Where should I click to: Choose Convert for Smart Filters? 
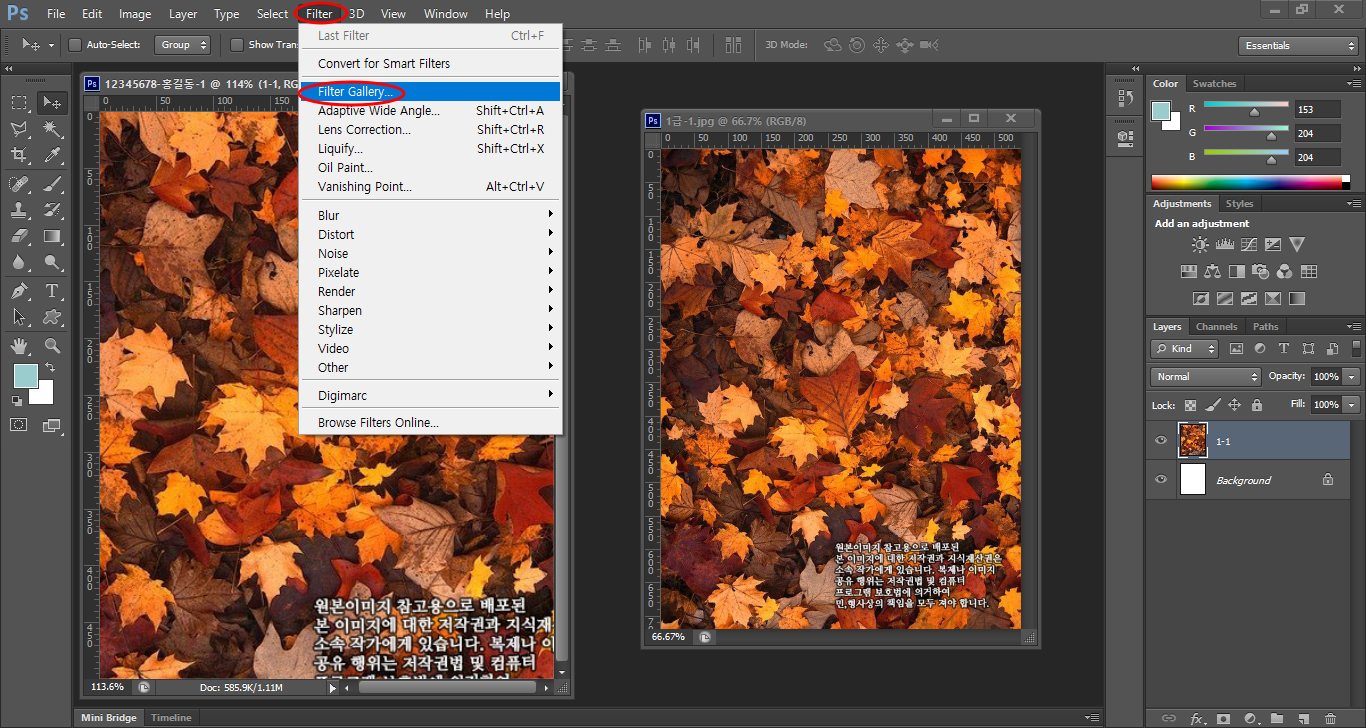(431, 64)
